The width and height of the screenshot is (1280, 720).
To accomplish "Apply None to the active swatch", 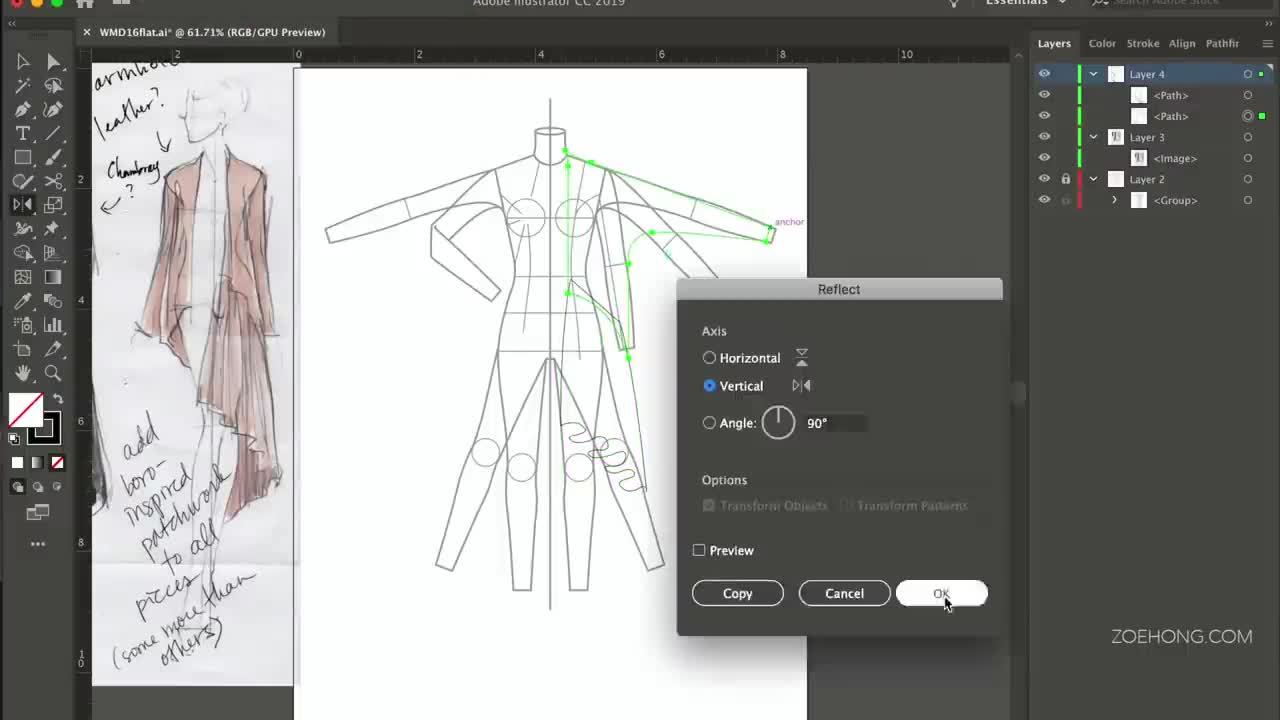I will pos(57,463).
